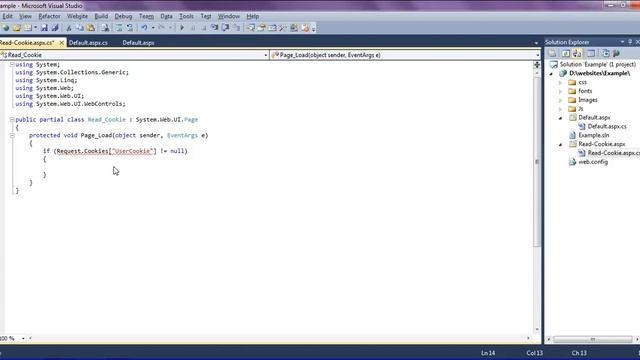
Task: Open the New Item dropdown arrow in toolbar
Action: 36,28
